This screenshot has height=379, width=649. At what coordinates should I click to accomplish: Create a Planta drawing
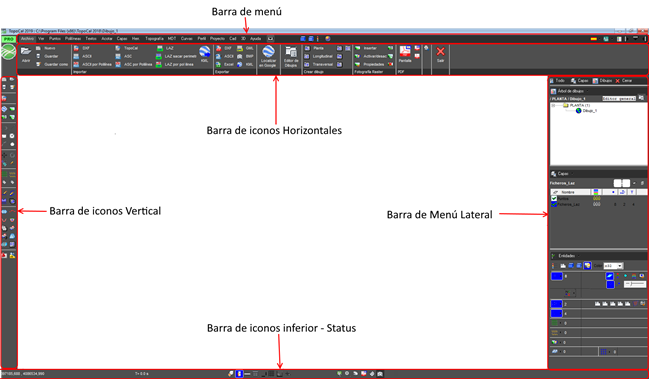(x=315, y=48)
